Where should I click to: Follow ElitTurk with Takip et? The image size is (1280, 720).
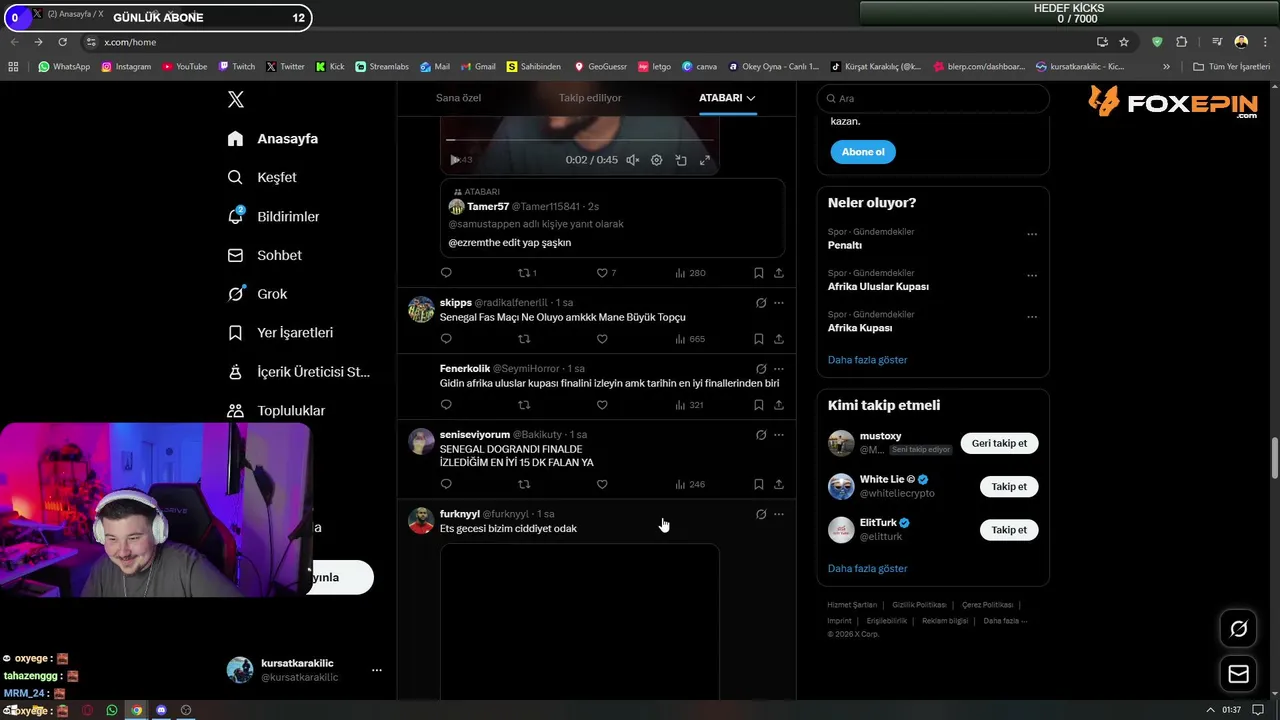1009,530
